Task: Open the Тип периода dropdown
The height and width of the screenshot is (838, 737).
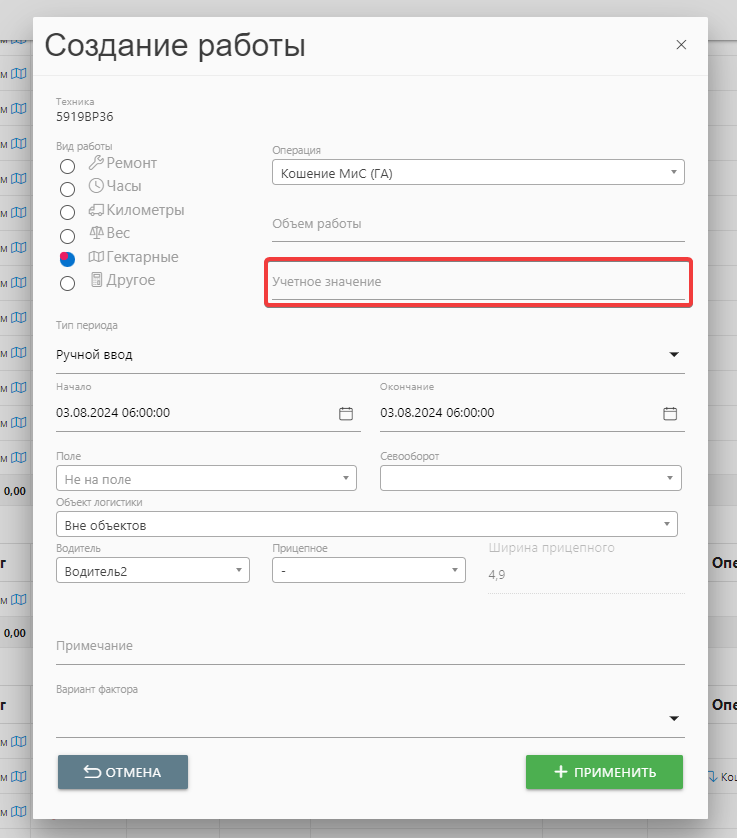Action: point(370,355)
